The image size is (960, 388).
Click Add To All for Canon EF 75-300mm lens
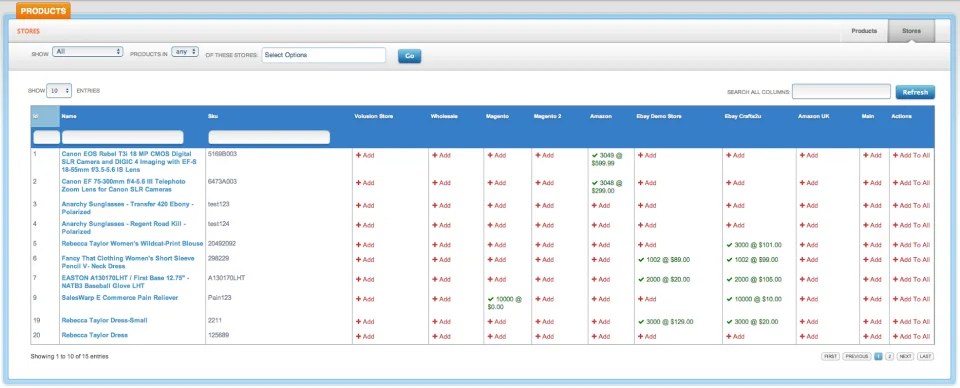point(911,183)
